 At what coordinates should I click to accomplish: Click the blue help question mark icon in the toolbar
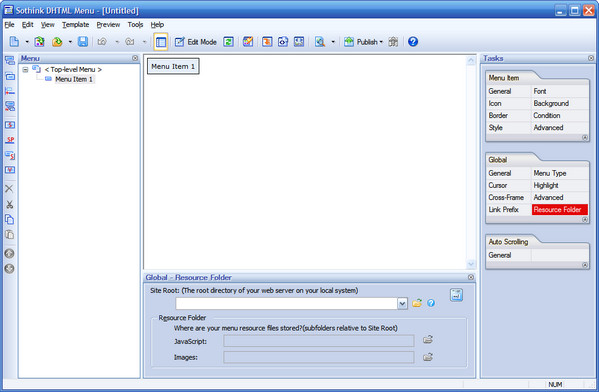(413, 41)
